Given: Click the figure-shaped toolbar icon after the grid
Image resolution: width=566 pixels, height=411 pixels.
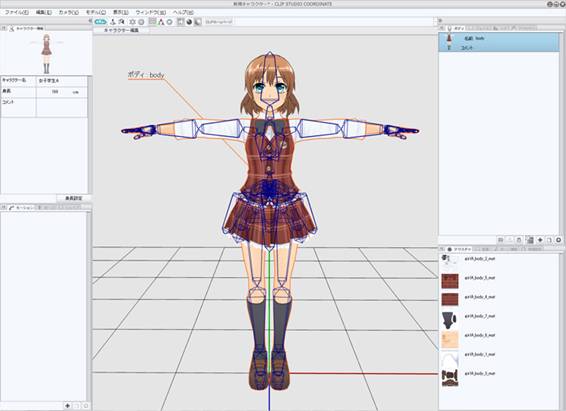Looking at the screenshot, I should (161, 22).
